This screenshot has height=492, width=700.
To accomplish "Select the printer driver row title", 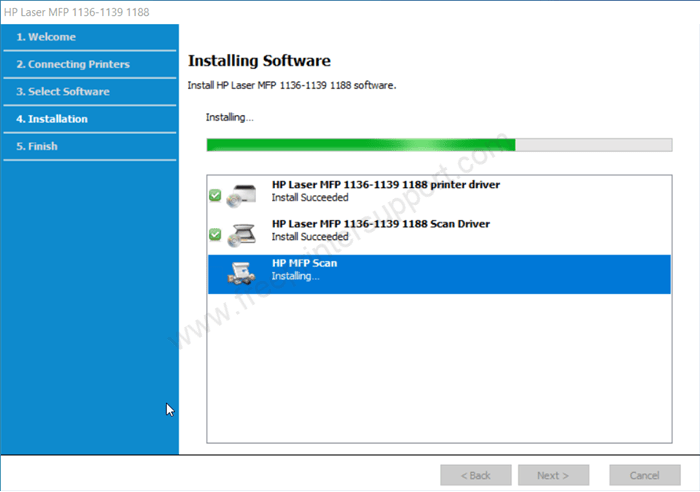I will 386,184.
